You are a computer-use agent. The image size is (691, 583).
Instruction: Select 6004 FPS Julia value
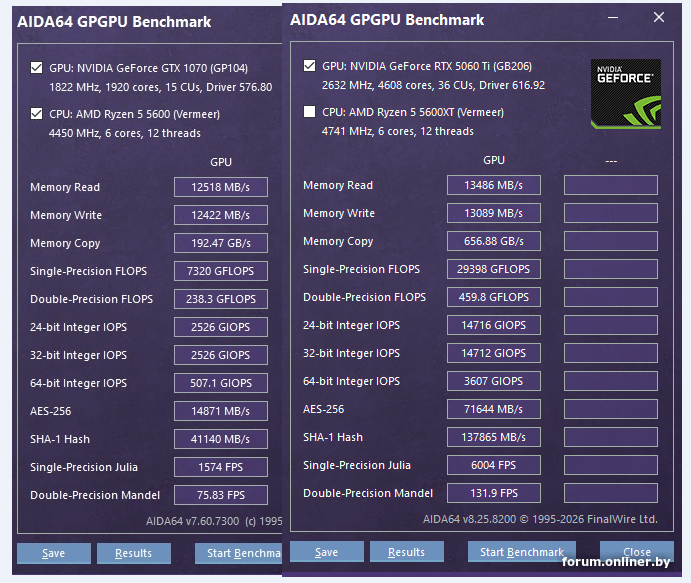coord(494,465)
